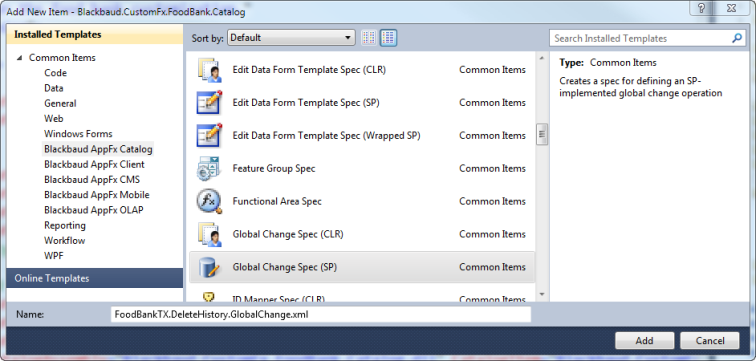Click the template list scrollbar thumb
This screenshot has width=756, height=361.
541,134
